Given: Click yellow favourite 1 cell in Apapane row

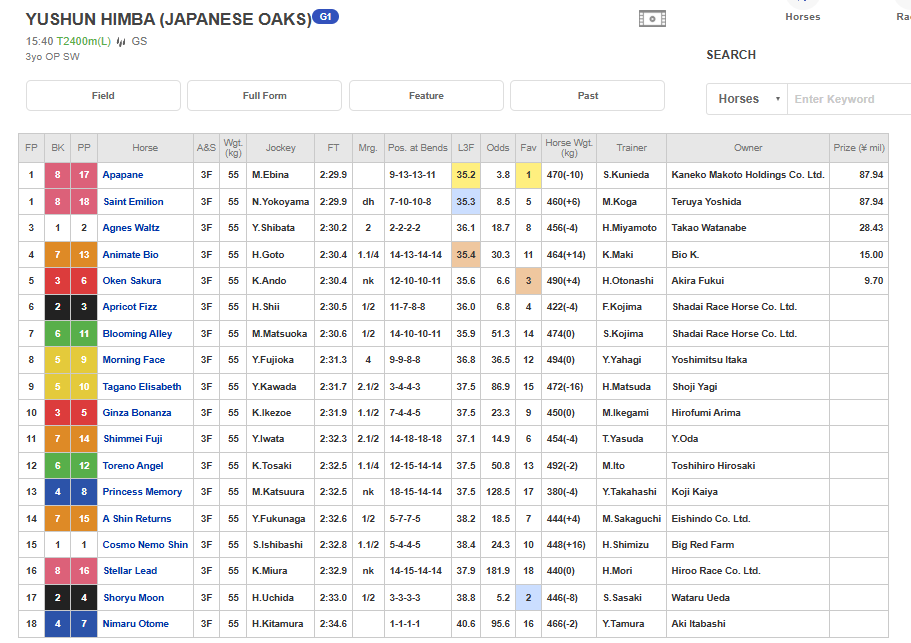Looking at the screenshot, I should pyautogui.click(x=528, y=175).
